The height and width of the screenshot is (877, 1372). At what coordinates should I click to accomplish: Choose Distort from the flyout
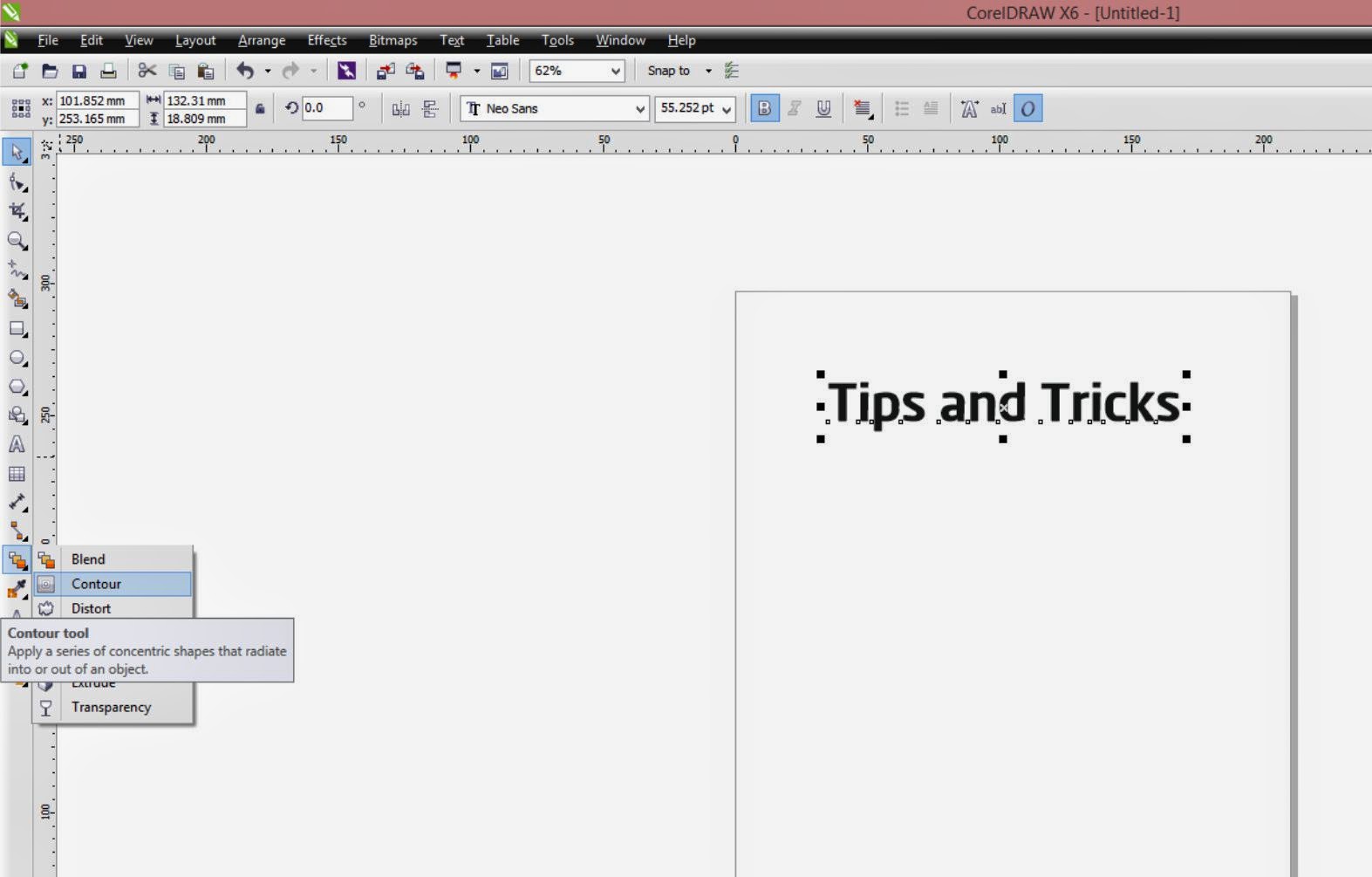point(113,608)
